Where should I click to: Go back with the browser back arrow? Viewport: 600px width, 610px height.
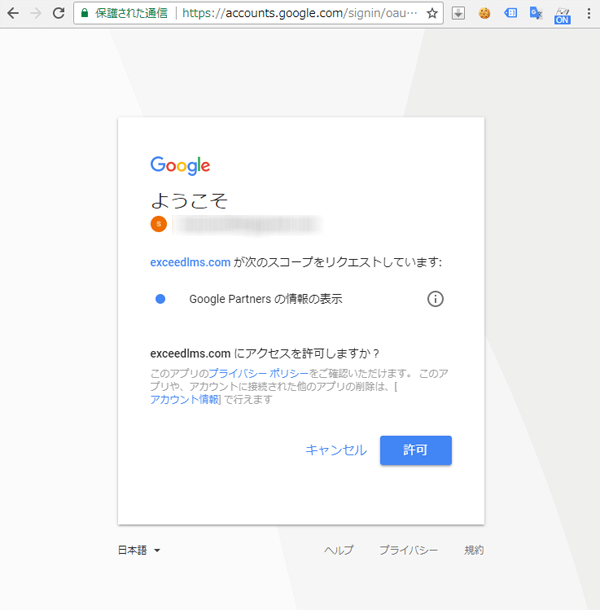pyautogui.click(x=13, y=13)
